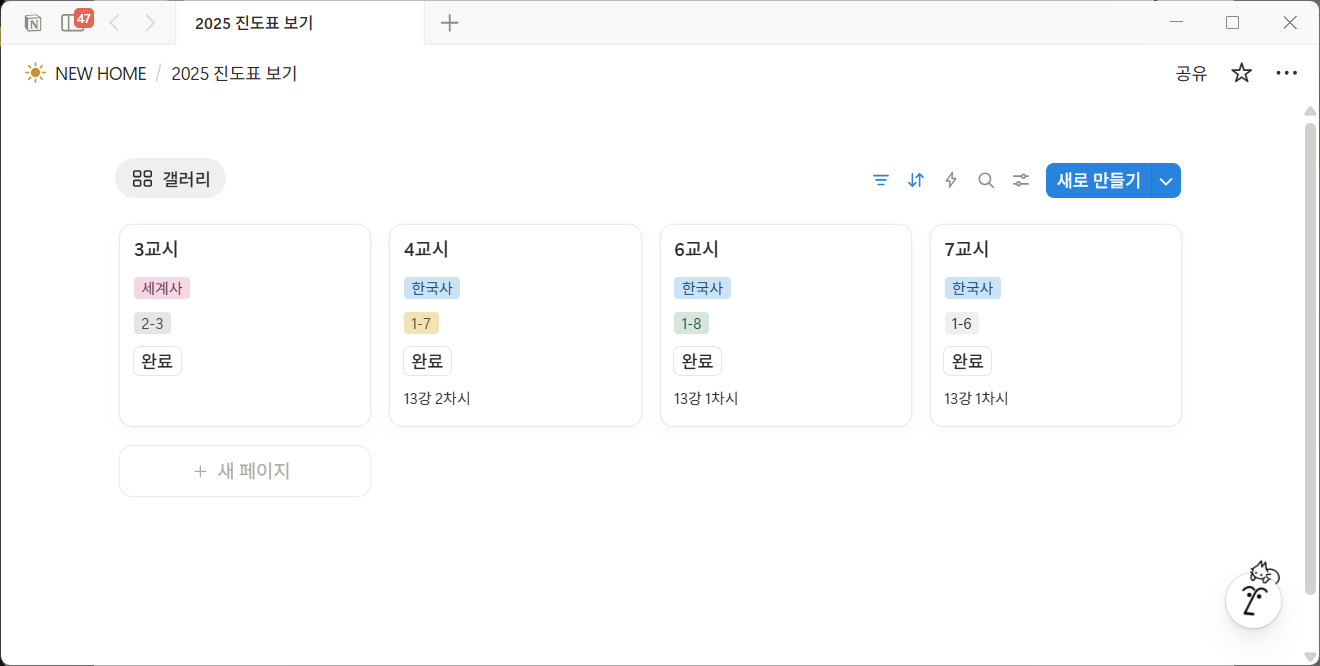1320x666 pixels.
Task: Add a card with + 새 페이지
Action: pyautogui.click(x=245, y=471)
